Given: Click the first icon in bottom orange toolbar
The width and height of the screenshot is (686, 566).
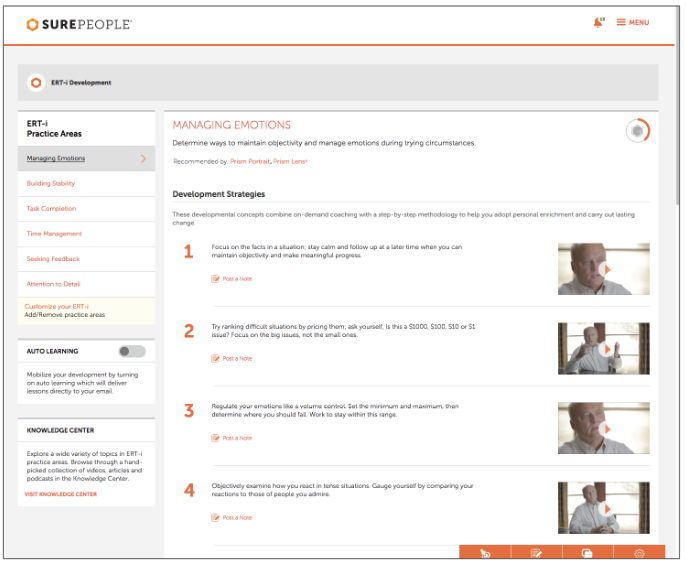Looking at the screenshot, I should coord(485,553).
